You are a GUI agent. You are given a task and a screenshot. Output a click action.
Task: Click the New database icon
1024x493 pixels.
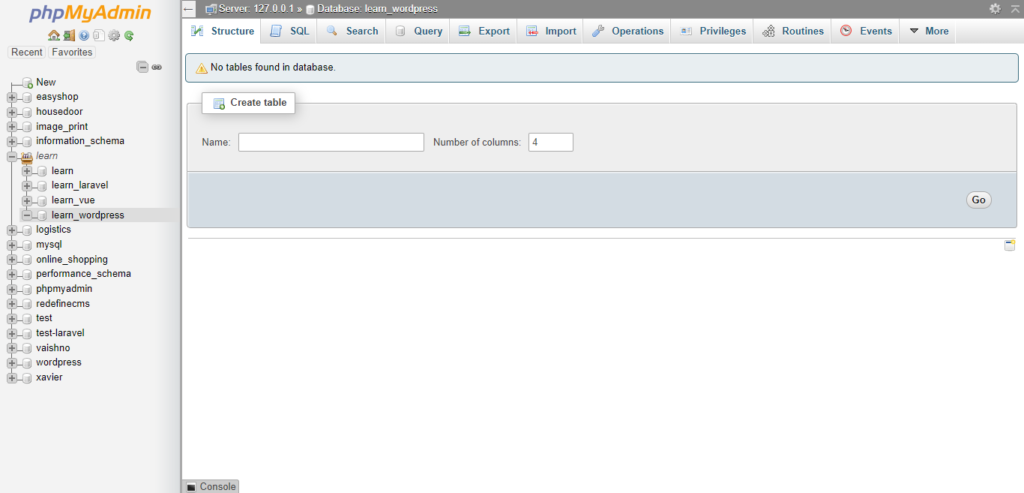pos(27,82)
